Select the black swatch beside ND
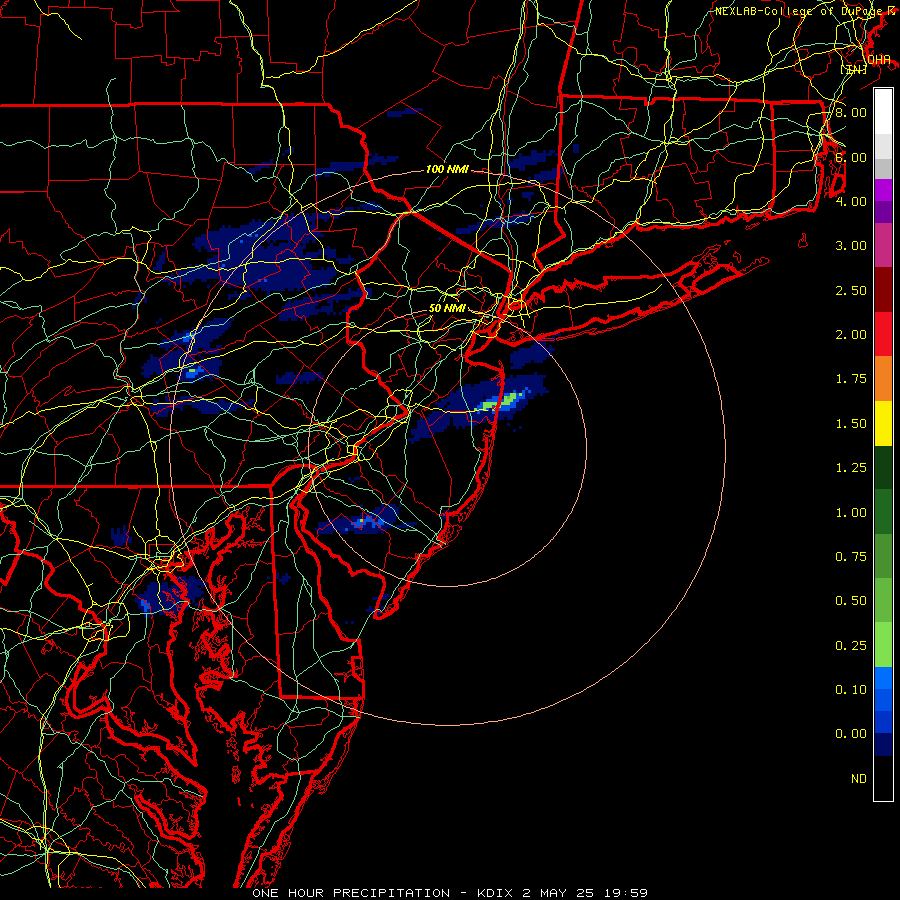900x900 pixels. (883, 778)
